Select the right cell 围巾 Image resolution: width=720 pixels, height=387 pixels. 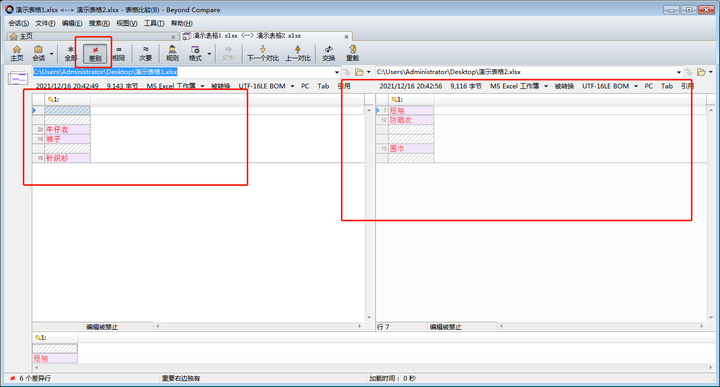[x=411, y=149]
